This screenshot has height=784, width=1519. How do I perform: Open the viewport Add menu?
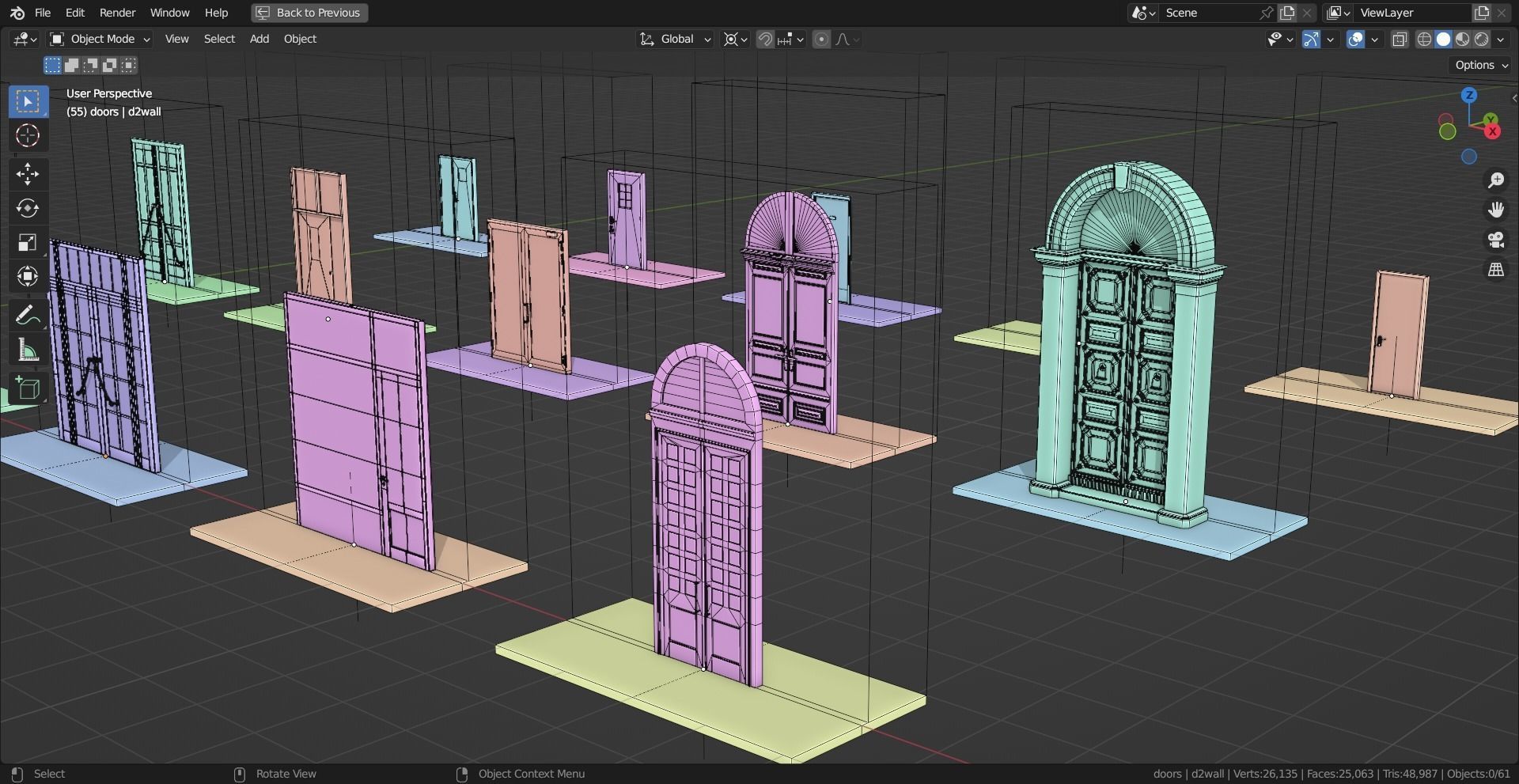pos(259,39)
